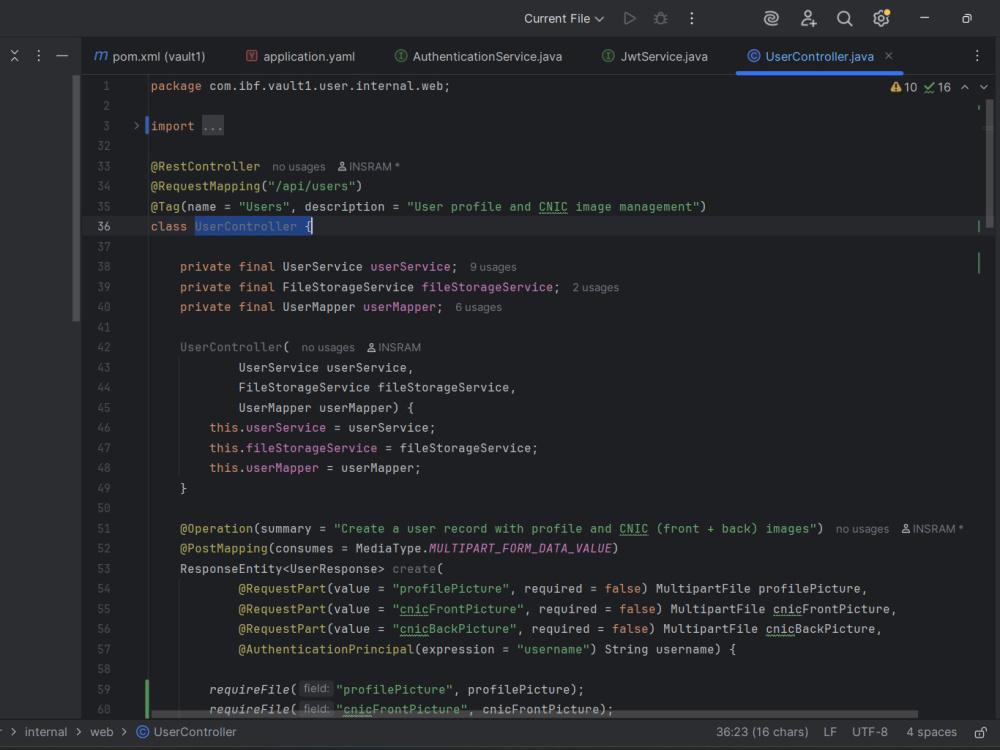The height and width of the screenshot is (750, 1000).
Task: Switch to the JwtService.java tab
Action: click(x=655, y=56)
